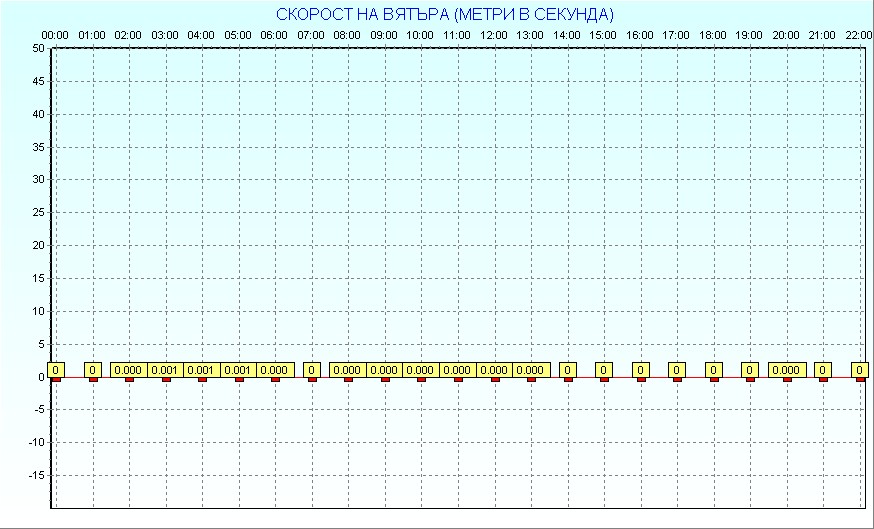Click the red data marker at 16:00
874x529 pixels.
(x=641, y=379)
